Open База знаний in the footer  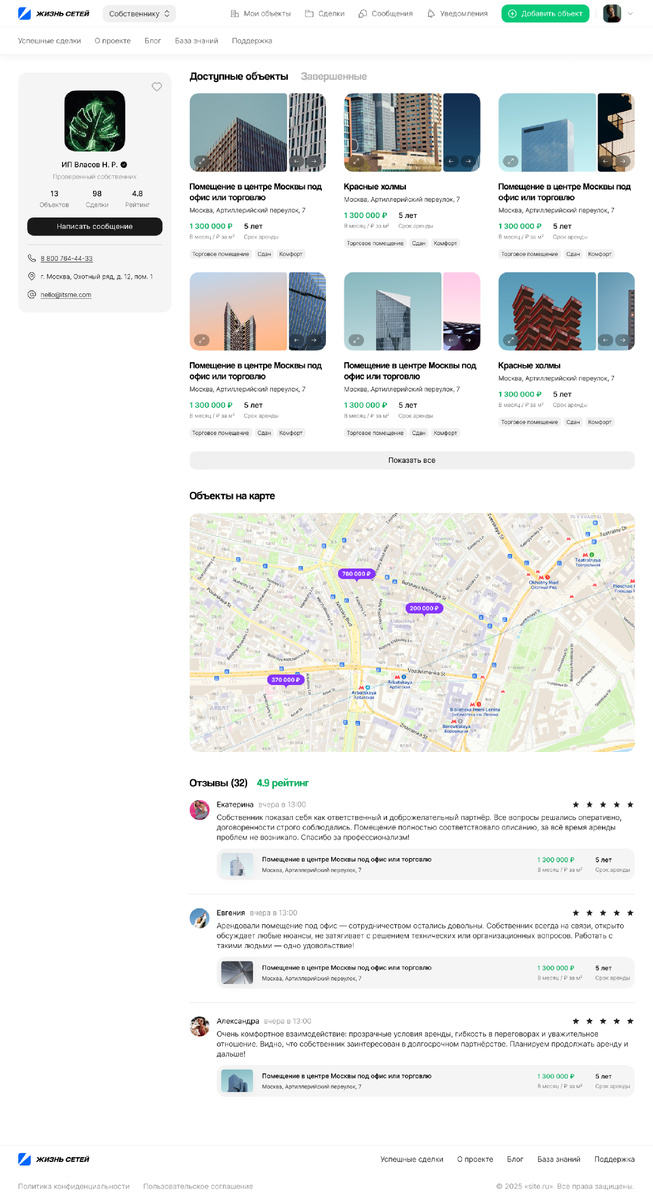point(559,1159)
